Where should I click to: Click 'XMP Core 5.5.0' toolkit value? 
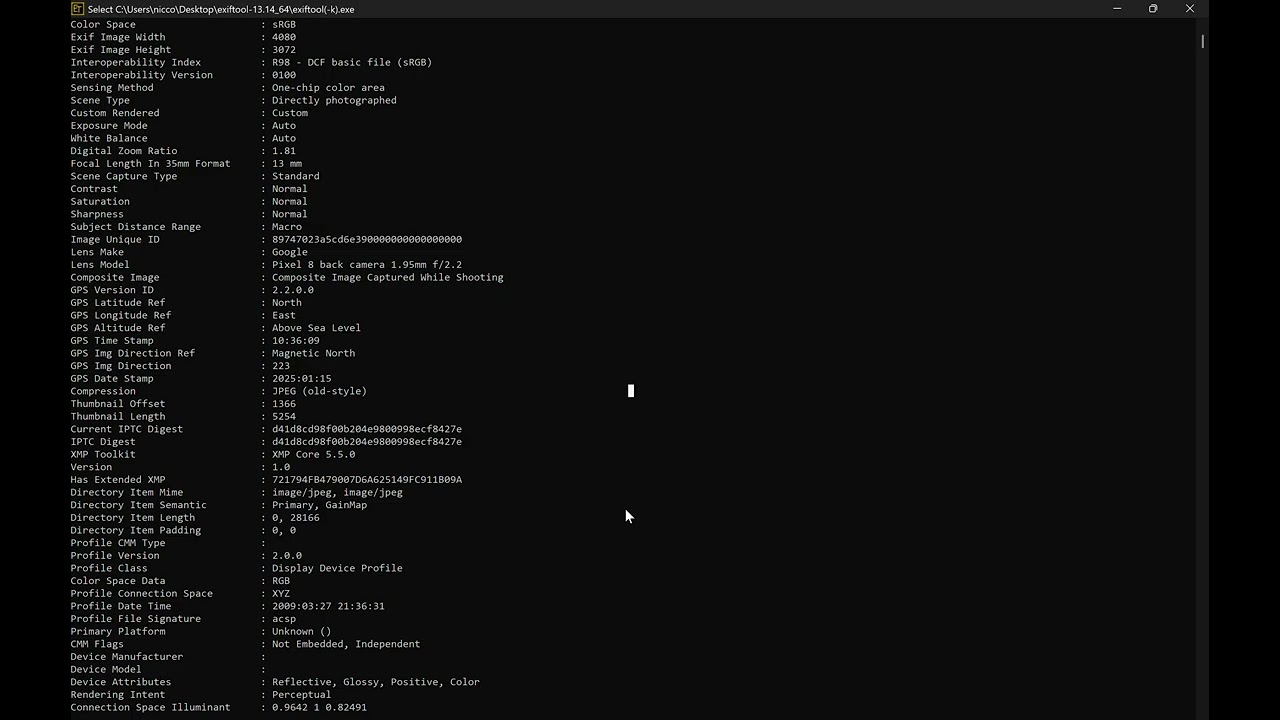pyautogui.click(x=313, y=454)
